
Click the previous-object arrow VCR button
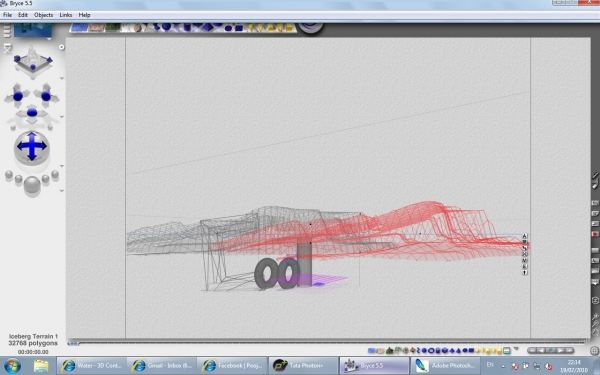[x=541, y=351]
